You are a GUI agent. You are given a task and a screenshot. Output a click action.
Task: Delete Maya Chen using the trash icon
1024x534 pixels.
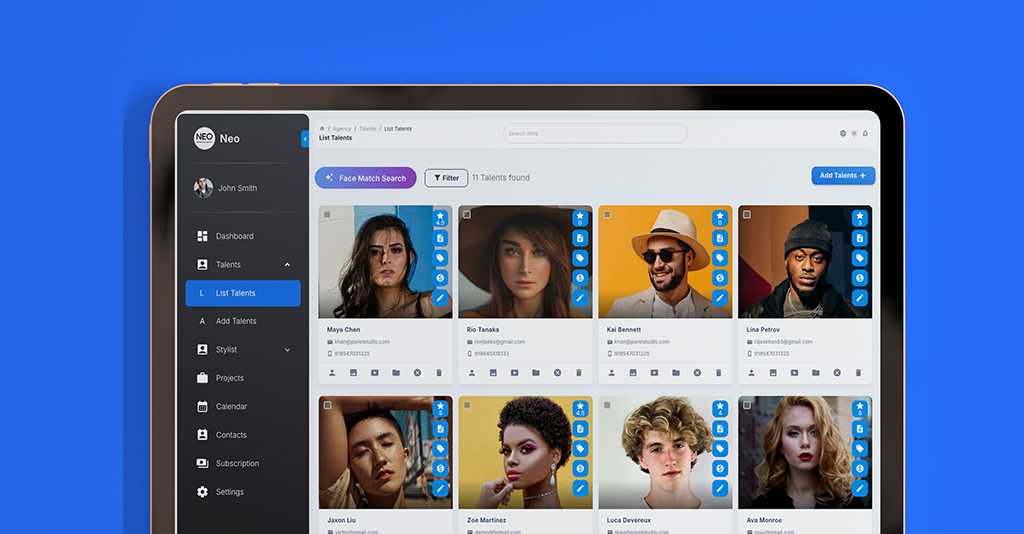pos(438,373)
